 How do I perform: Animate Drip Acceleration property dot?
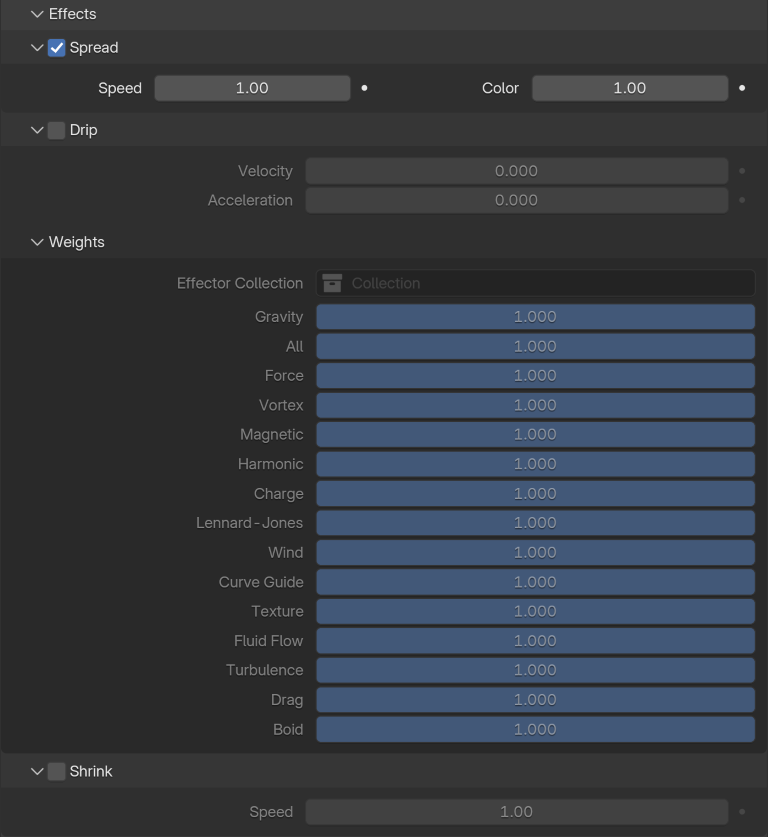tap(742, 200)
